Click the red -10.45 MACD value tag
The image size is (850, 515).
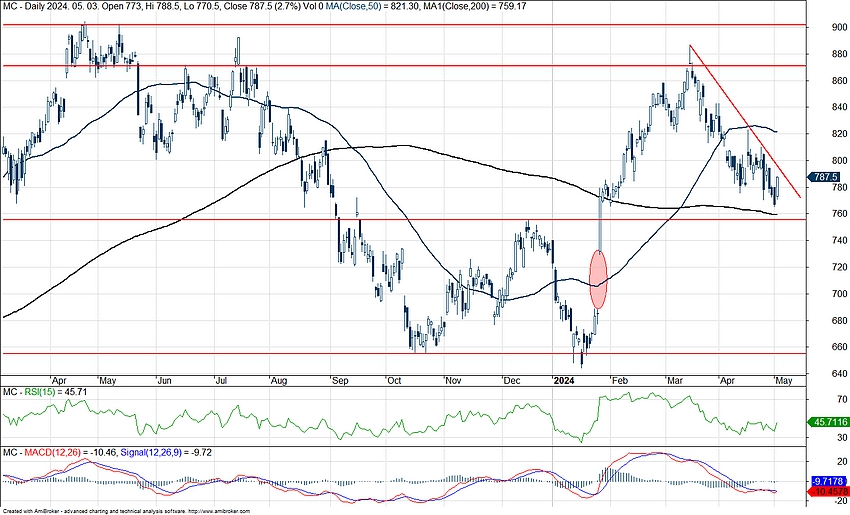[826, 491]
